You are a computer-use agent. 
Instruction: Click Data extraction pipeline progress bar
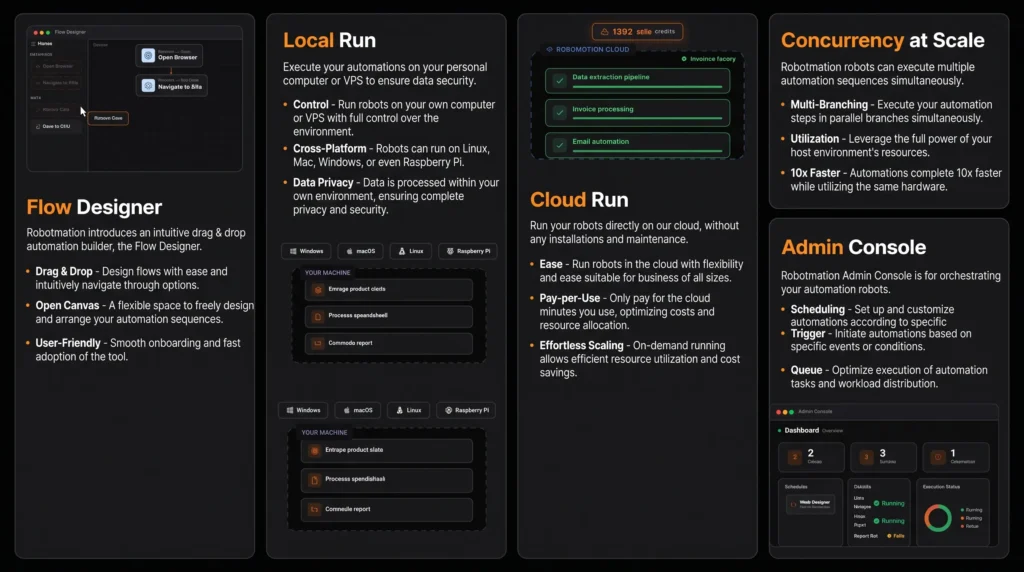tap(647, 87)
